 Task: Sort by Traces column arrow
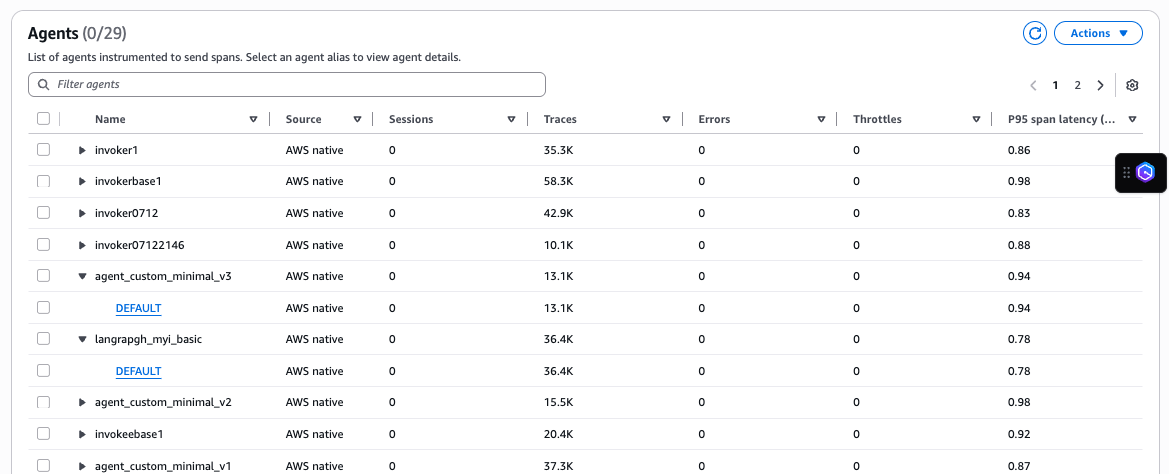click(x=666, y=119)
